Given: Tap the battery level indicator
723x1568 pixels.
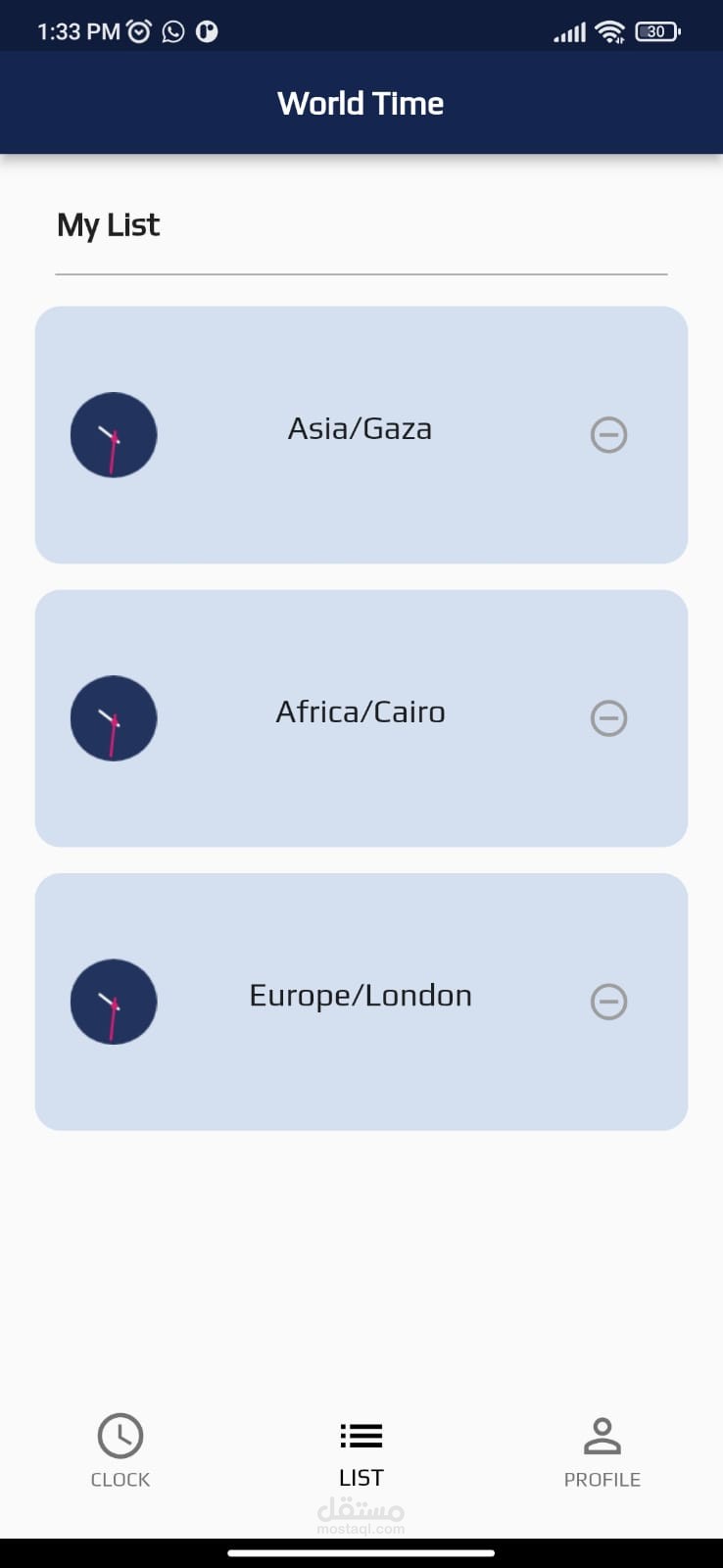Looking at the screenshot, I should 656,32.
